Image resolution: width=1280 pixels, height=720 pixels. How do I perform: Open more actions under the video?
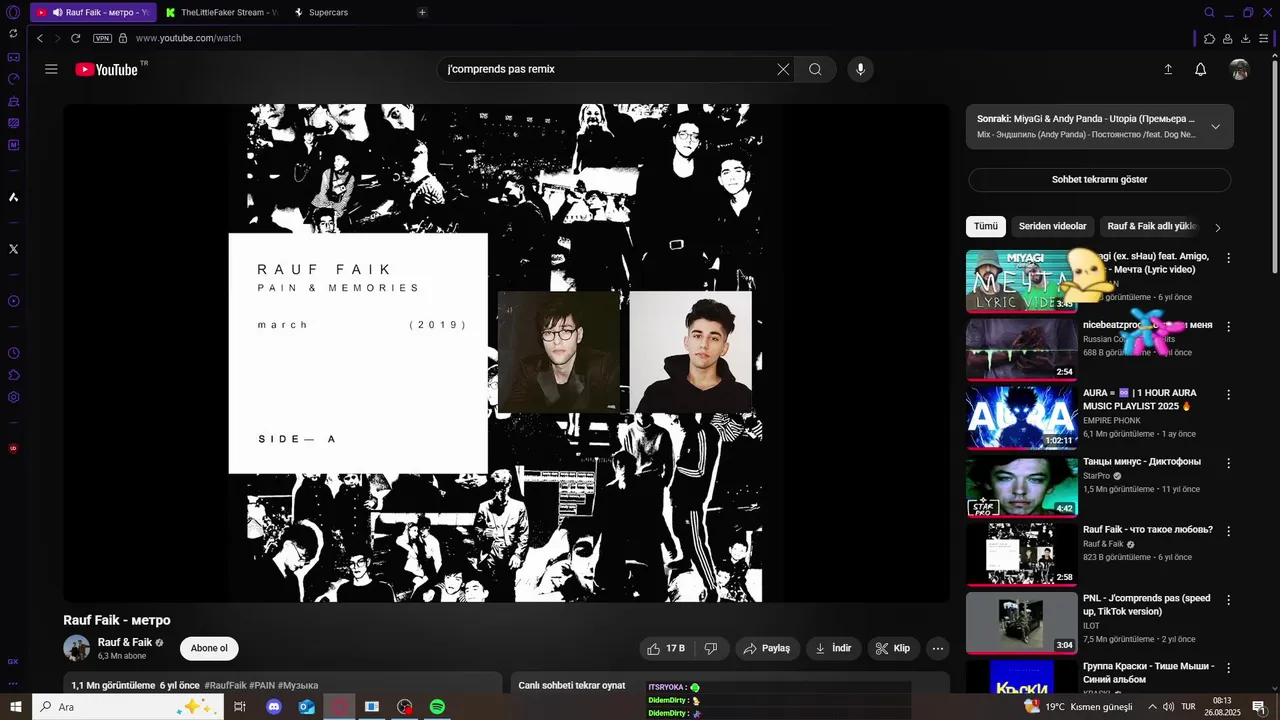[x=938, y=648]
